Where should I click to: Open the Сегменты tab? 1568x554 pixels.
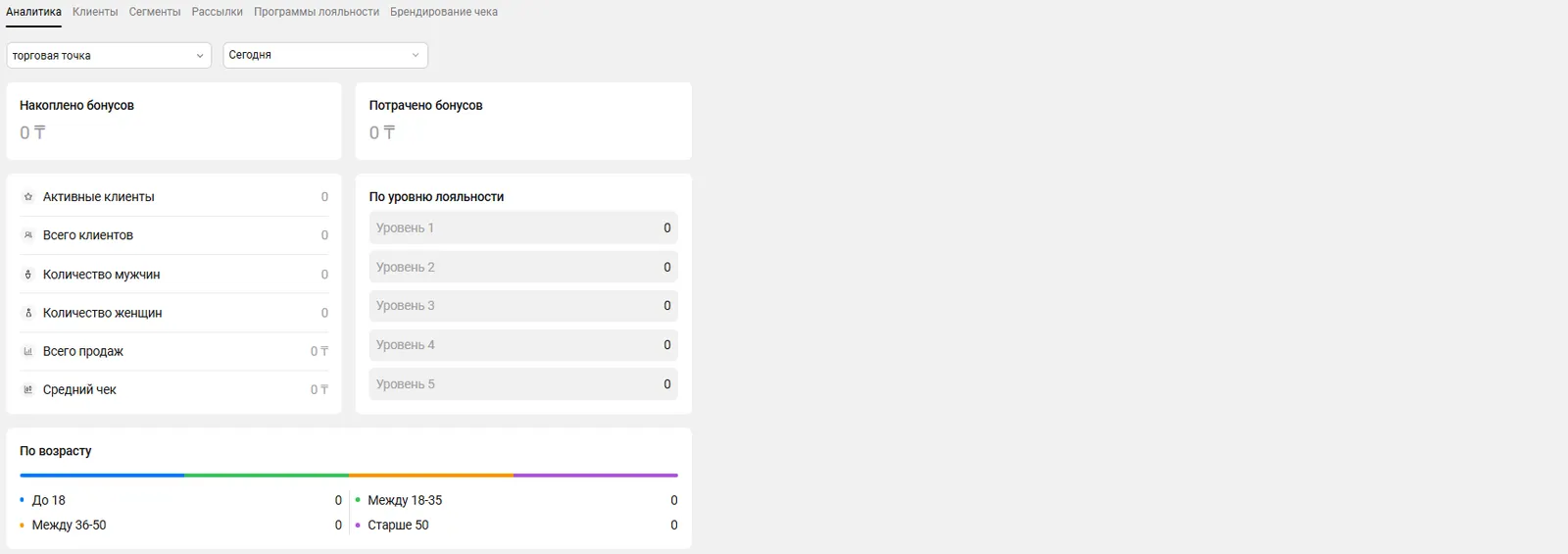[155, 12]
